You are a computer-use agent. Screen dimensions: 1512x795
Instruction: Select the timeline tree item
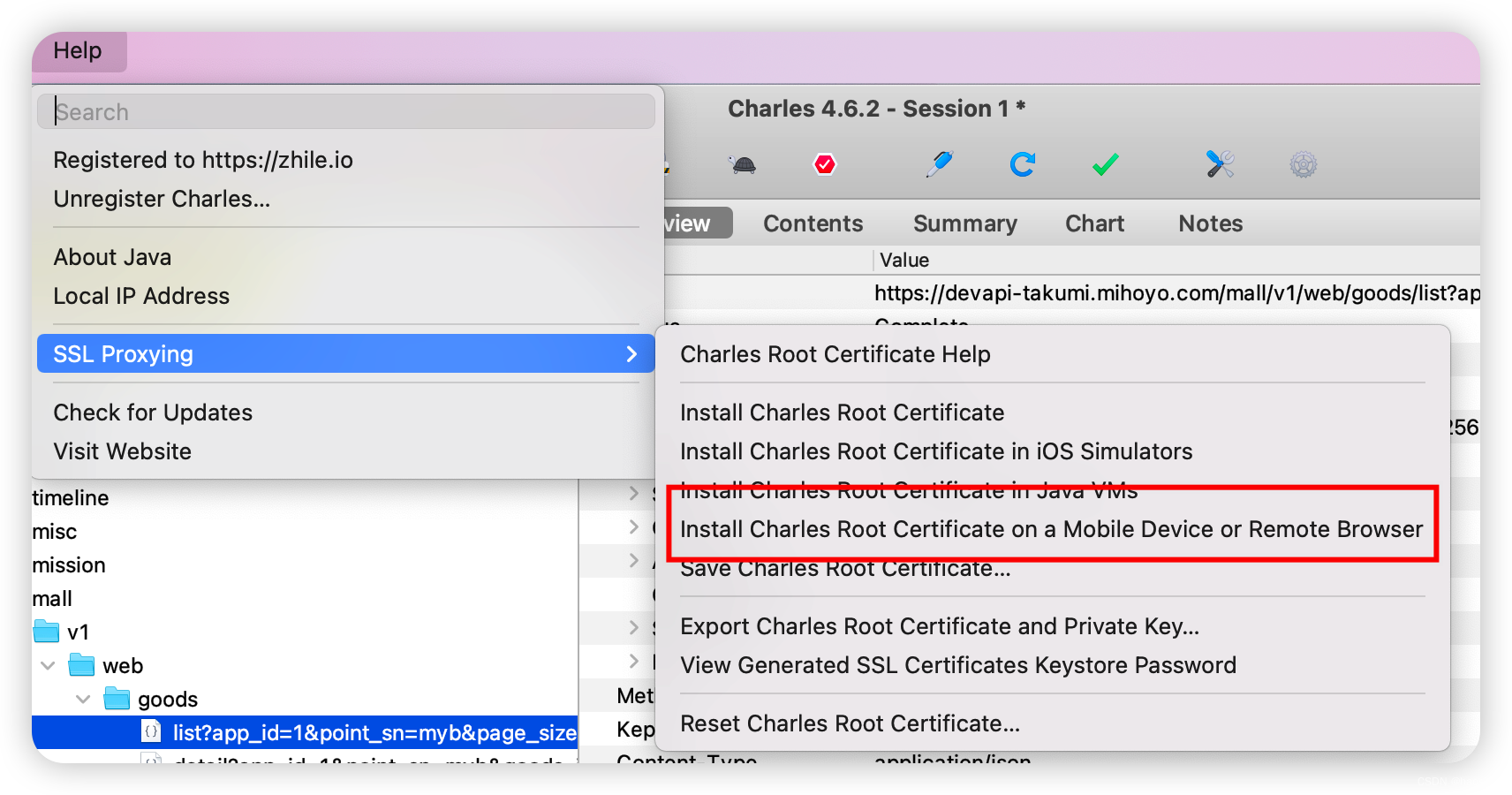(71, 498)
